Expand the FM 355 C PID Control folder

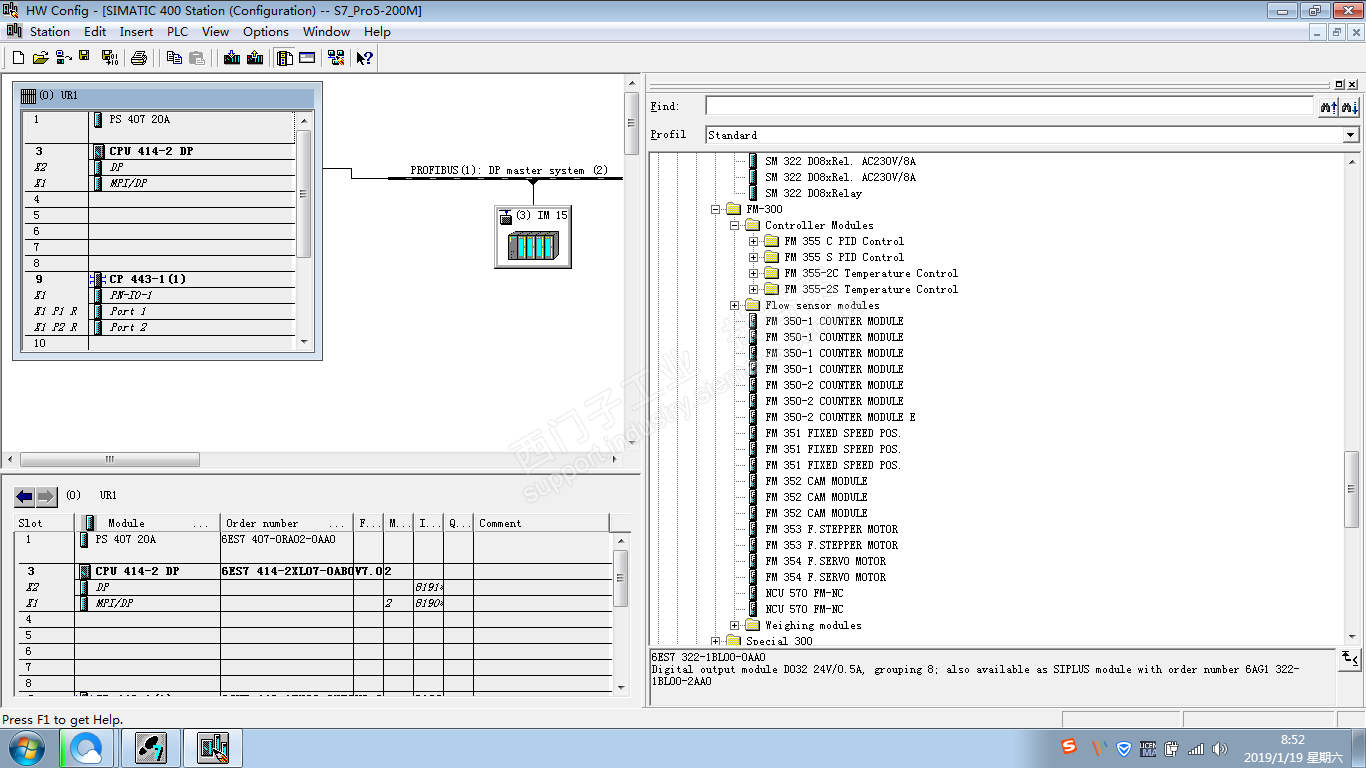coord(754,241)
